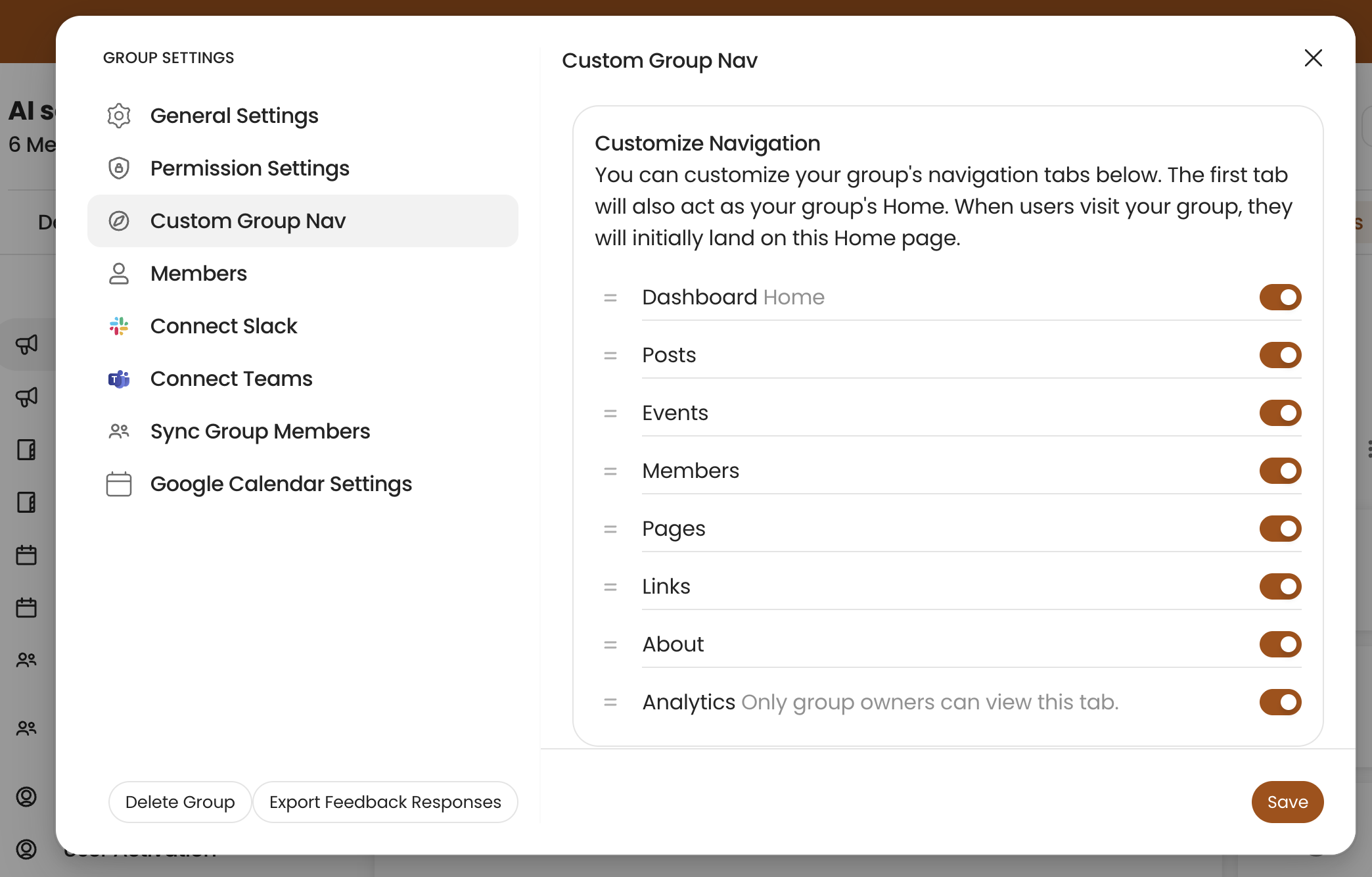This screenshot has height=877, width=1372.
Task: Toggle the Links navigation tab off
Action: tap(1280, 586)
